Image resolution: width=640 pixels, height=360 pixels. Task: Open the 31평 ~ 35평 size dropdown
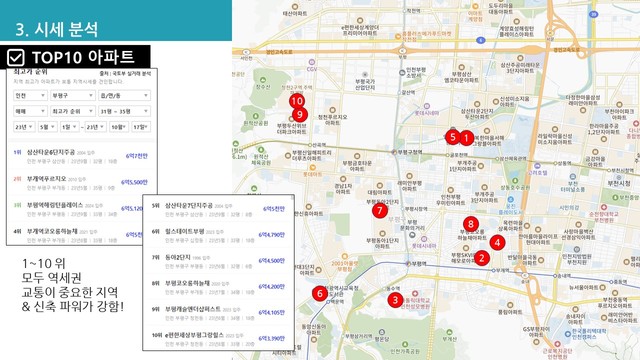pyautogui.click(x=124, y=111)
